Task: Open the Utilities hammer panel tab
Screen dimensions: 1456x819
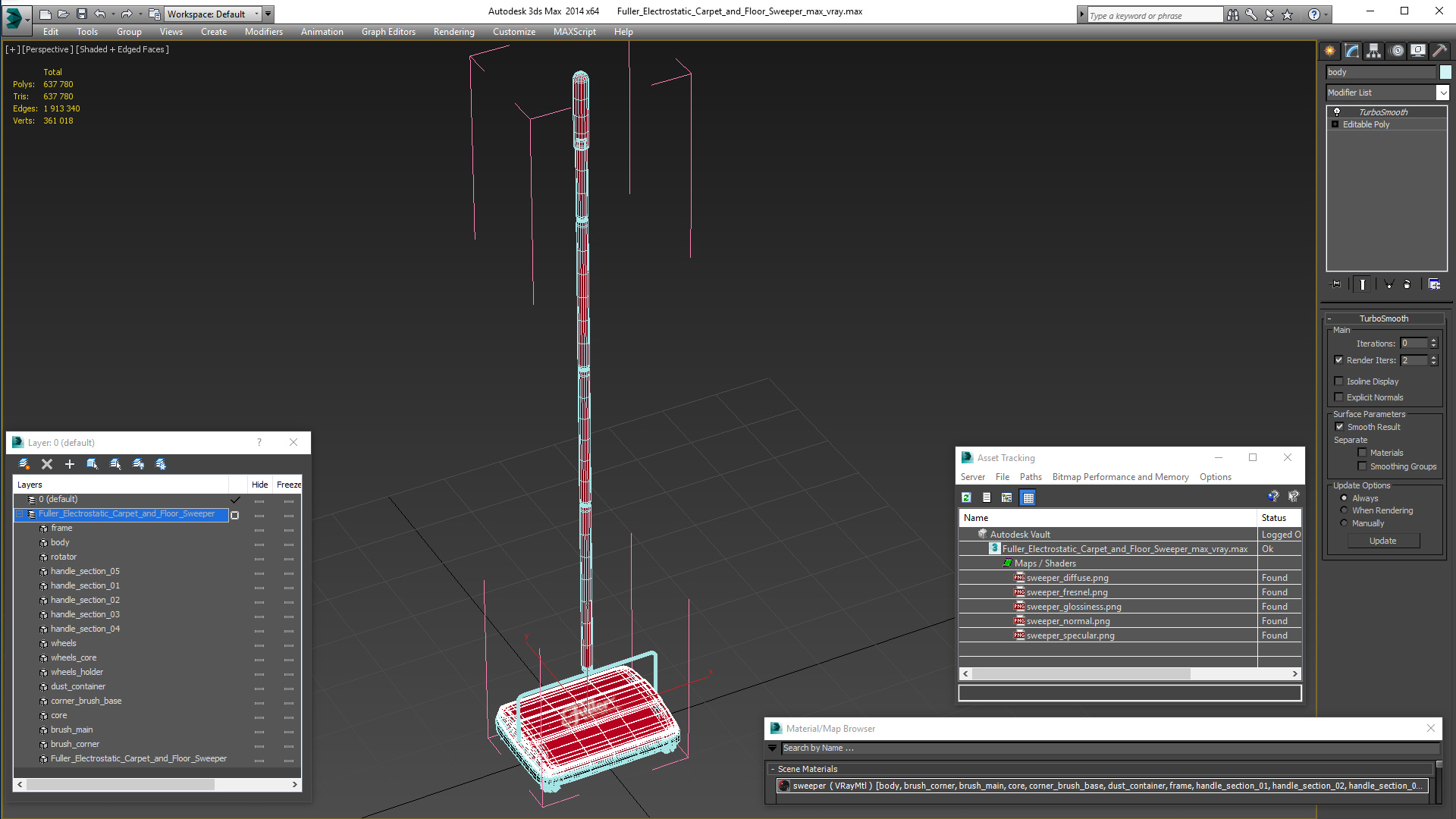Action: (x=1440, y=51)
